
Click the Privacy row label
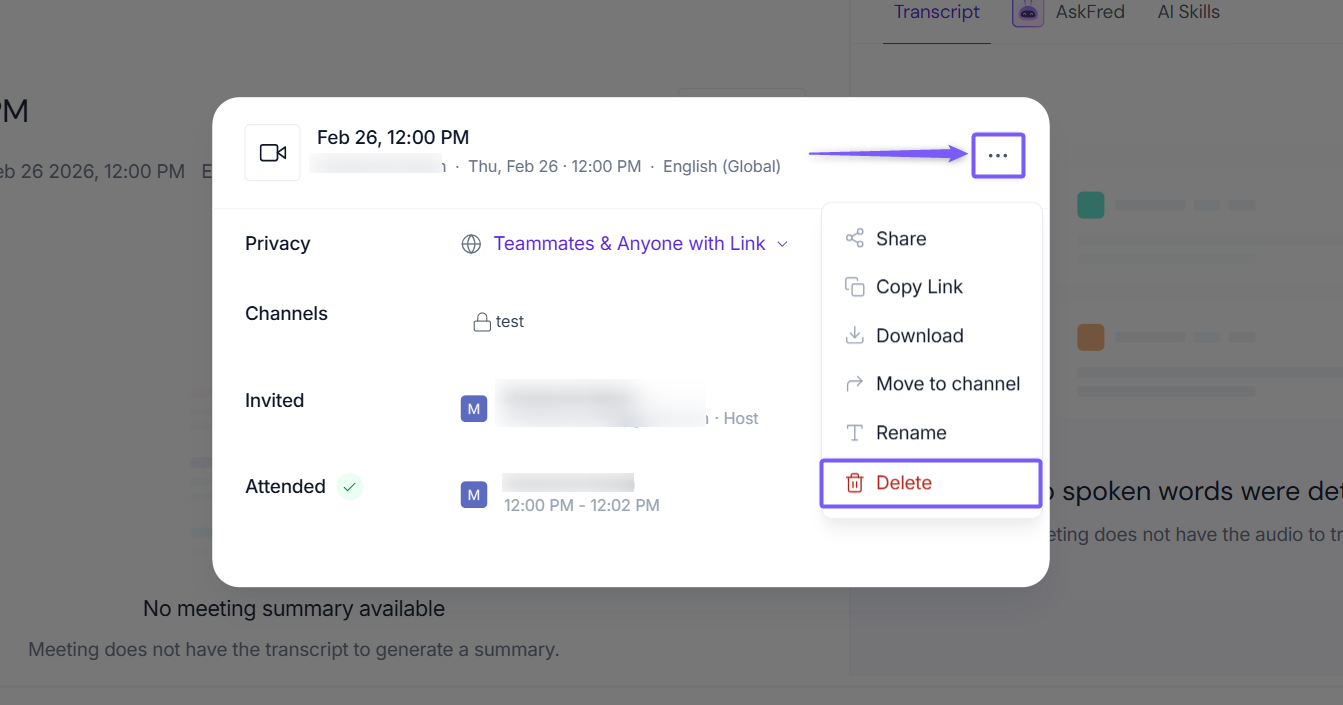click(277, 244)
